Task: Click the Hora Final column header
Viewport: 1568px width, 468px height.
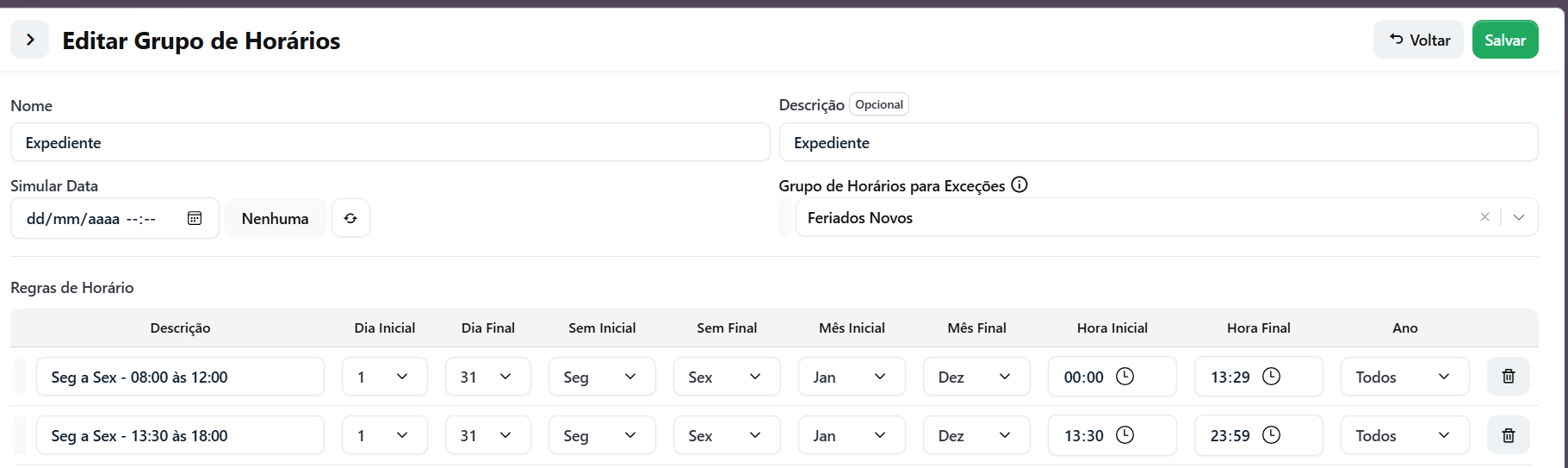Action: (x=1259, y=328)
